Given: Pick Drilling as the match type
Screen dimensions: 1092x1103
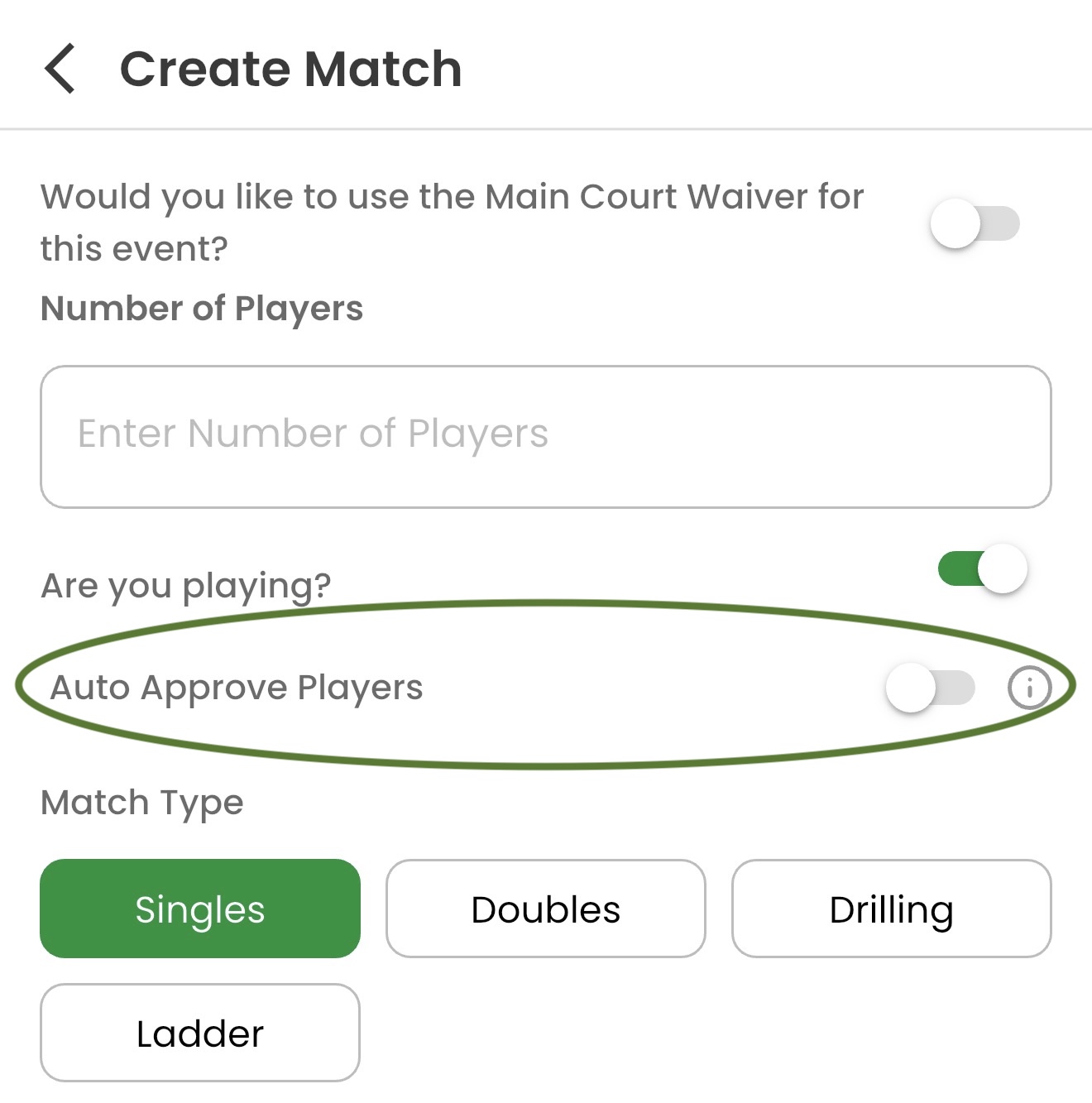Looking at the screenshot, I should [x=892, y=909].
